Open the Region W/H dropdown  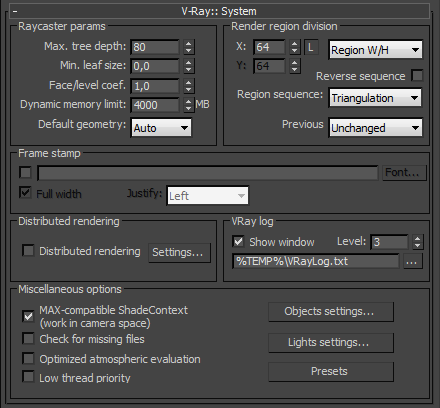point(375,50)
